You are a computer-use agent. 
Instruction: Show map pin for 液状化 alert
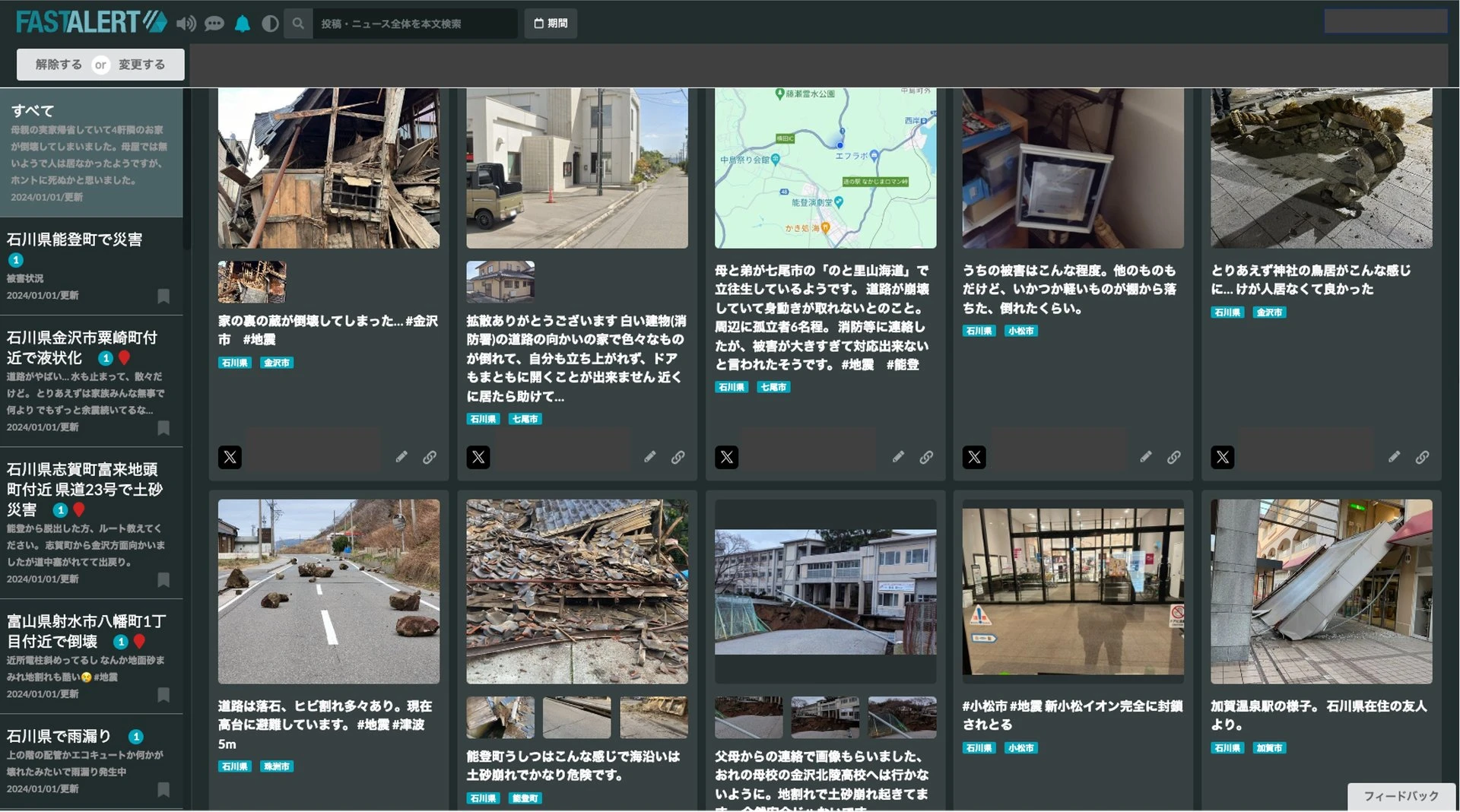tap(124, 358)
